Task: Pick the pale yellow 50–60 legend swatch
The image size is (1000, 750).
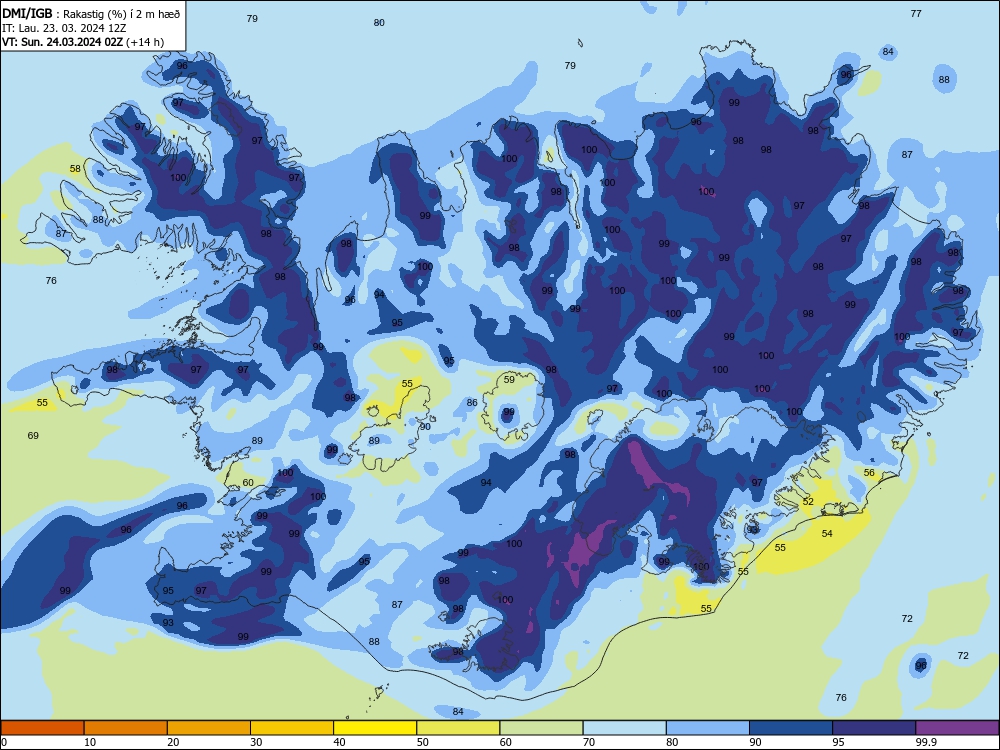Action: [x=458, y=728]
